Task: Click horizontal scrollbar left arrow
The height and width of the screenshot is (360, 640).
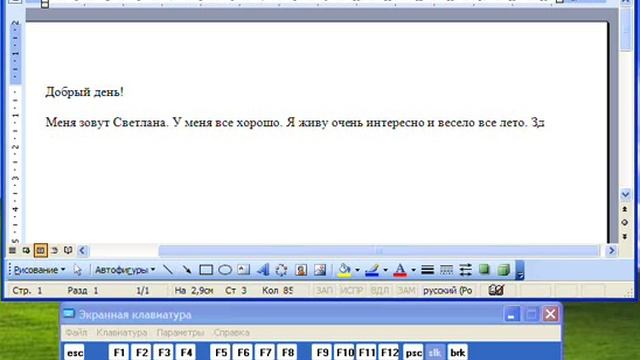Action: 82,250
